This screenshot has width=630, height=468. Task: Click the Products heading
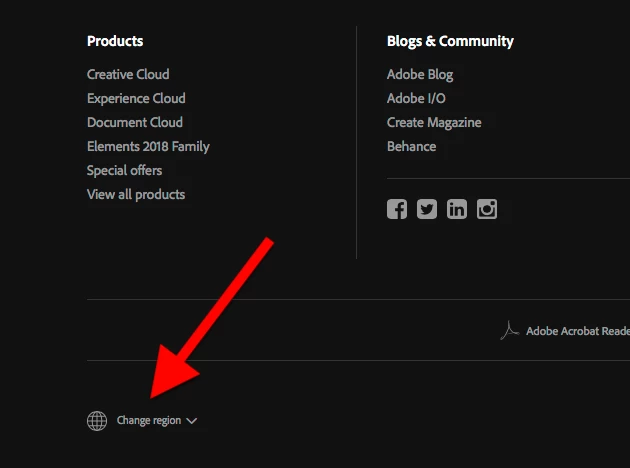[x=115, y=41]
